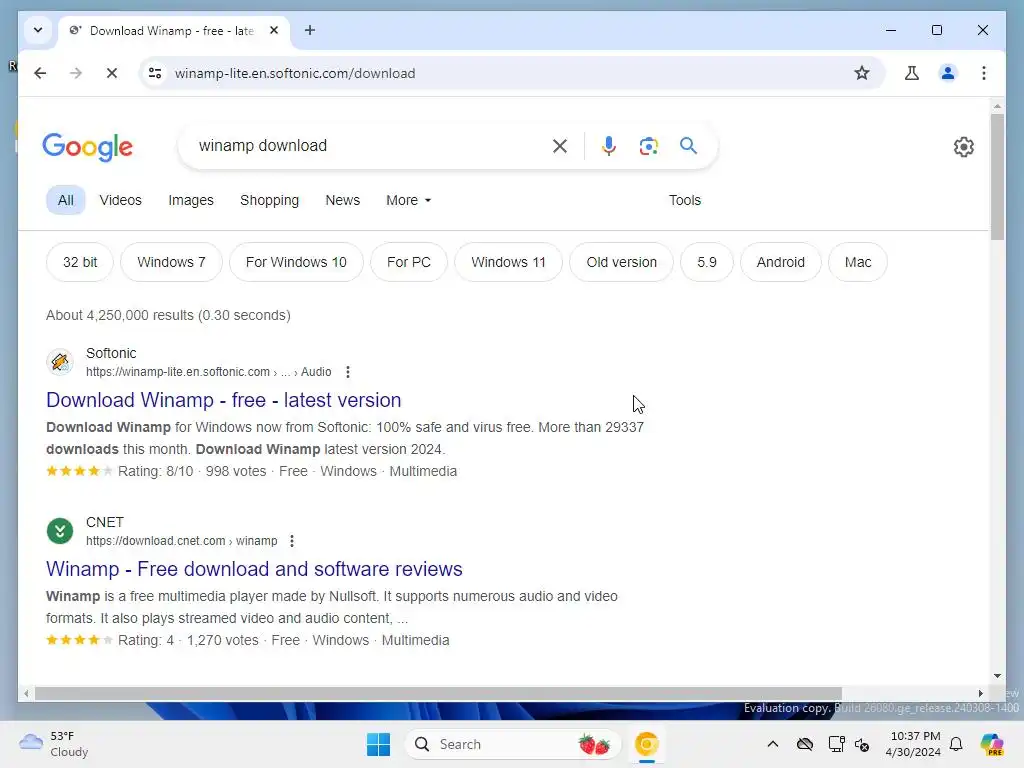Open Chrome Labs flask icon
1024x768 pixels.
(x=912, y=73)
